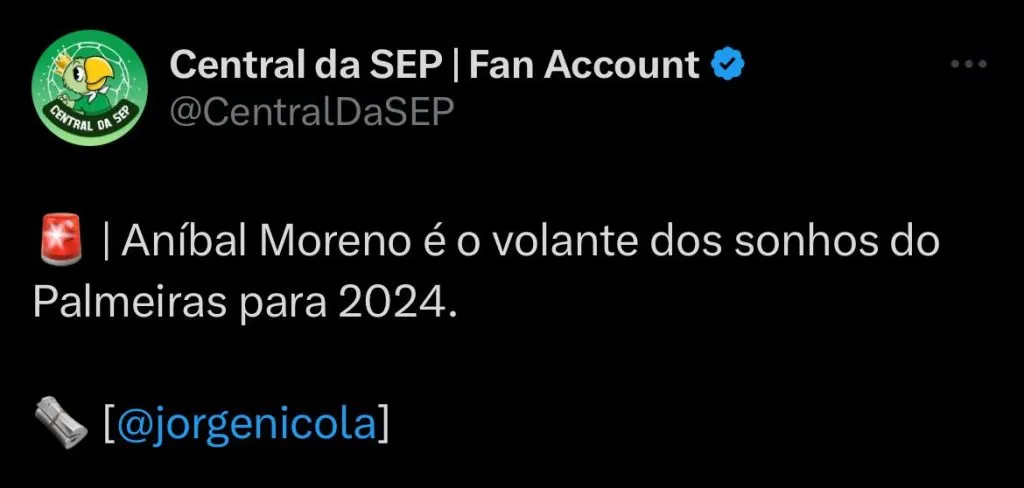Click the Central da SEP display name
The width and height of the screenshot is (1024, 488).
coord(306,66)
